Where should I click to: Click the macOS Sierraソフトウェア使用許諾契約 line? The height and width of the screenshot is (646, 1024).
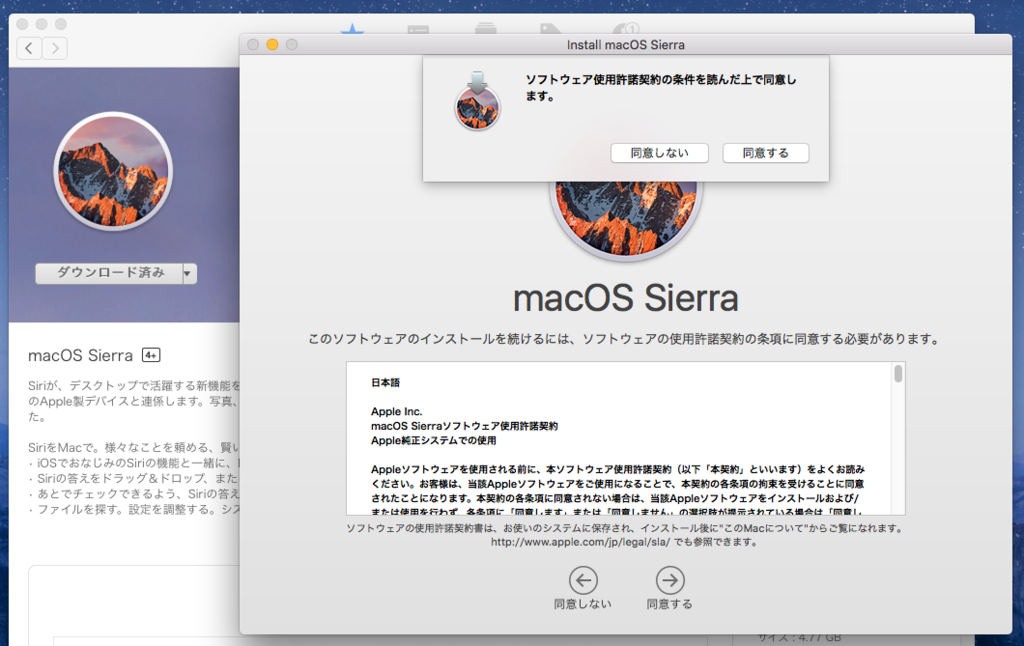coord(464,426)
